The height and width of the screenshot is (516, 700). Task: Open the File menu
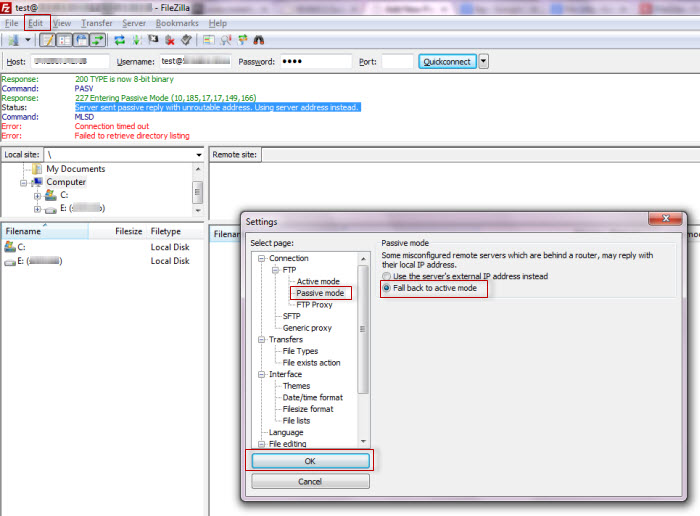pyautogui.click(x=12, y=23)
